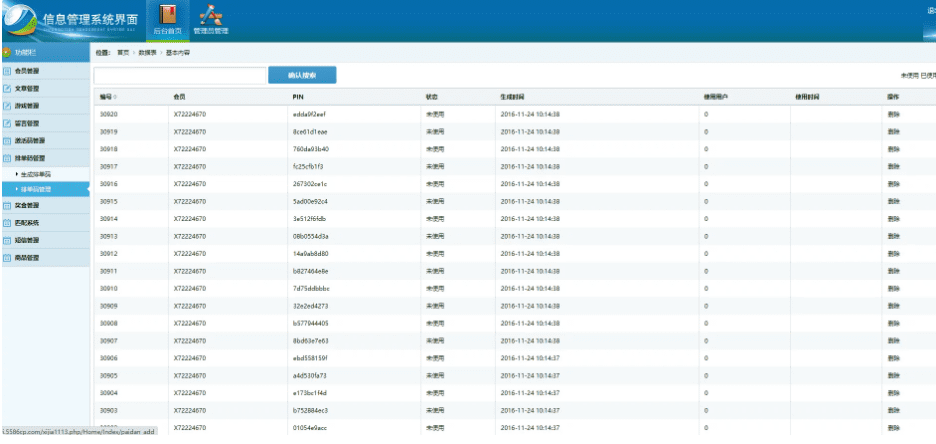Delete row 30905
Image resolution: width=936 pixels, height=444 pixels.
(x=894, y=376)
